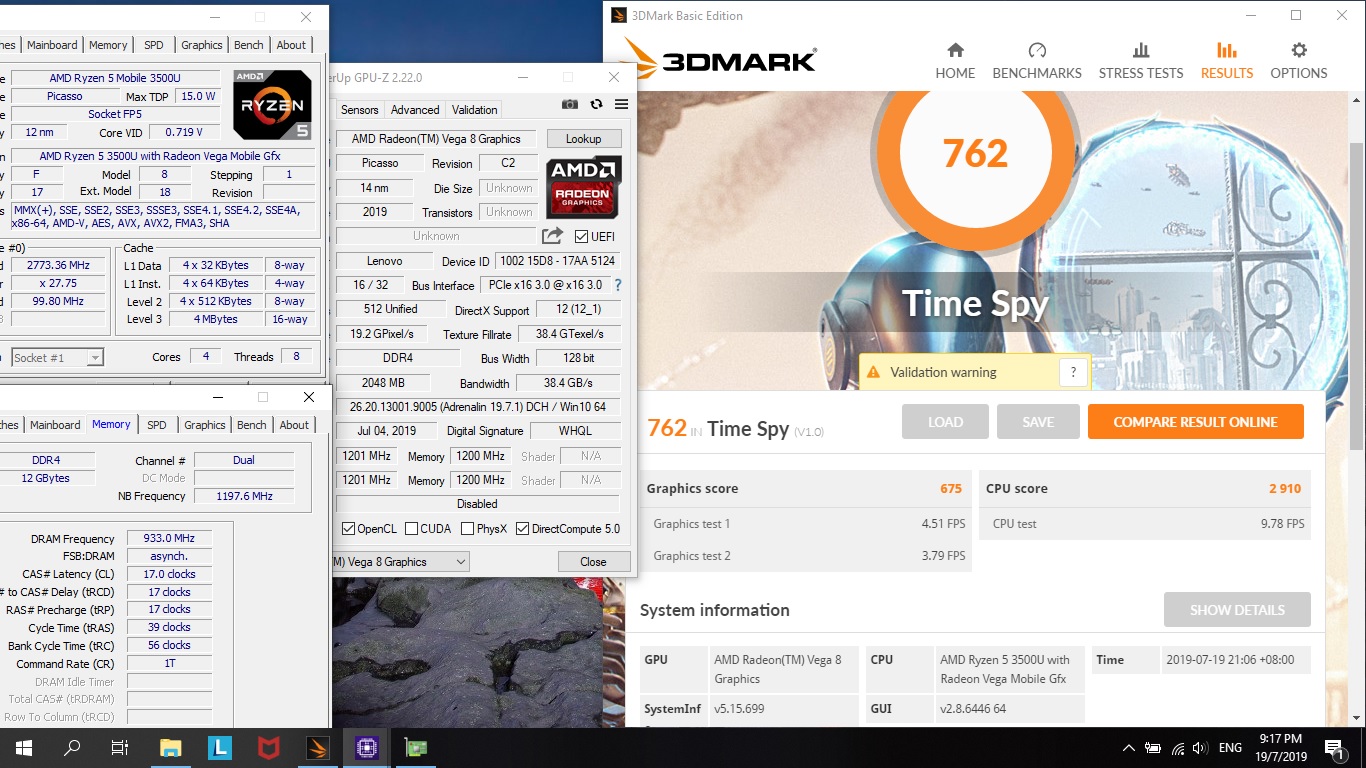Screen dimensions: 1366x768
Task: Select 3DMark RESULTS section
Action: pos(1227,61)
